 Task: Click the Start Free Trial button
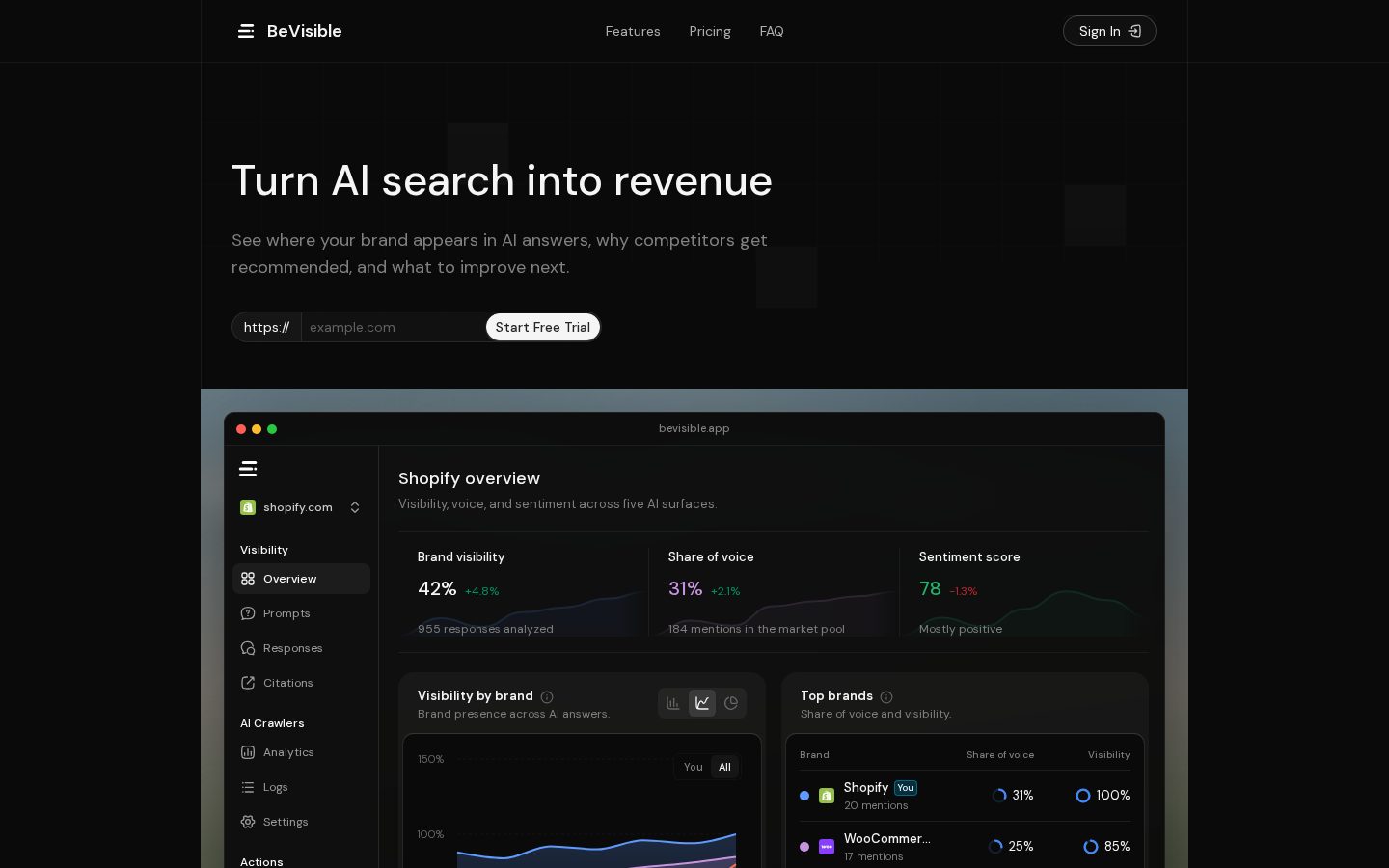click(x=543, y=327)
